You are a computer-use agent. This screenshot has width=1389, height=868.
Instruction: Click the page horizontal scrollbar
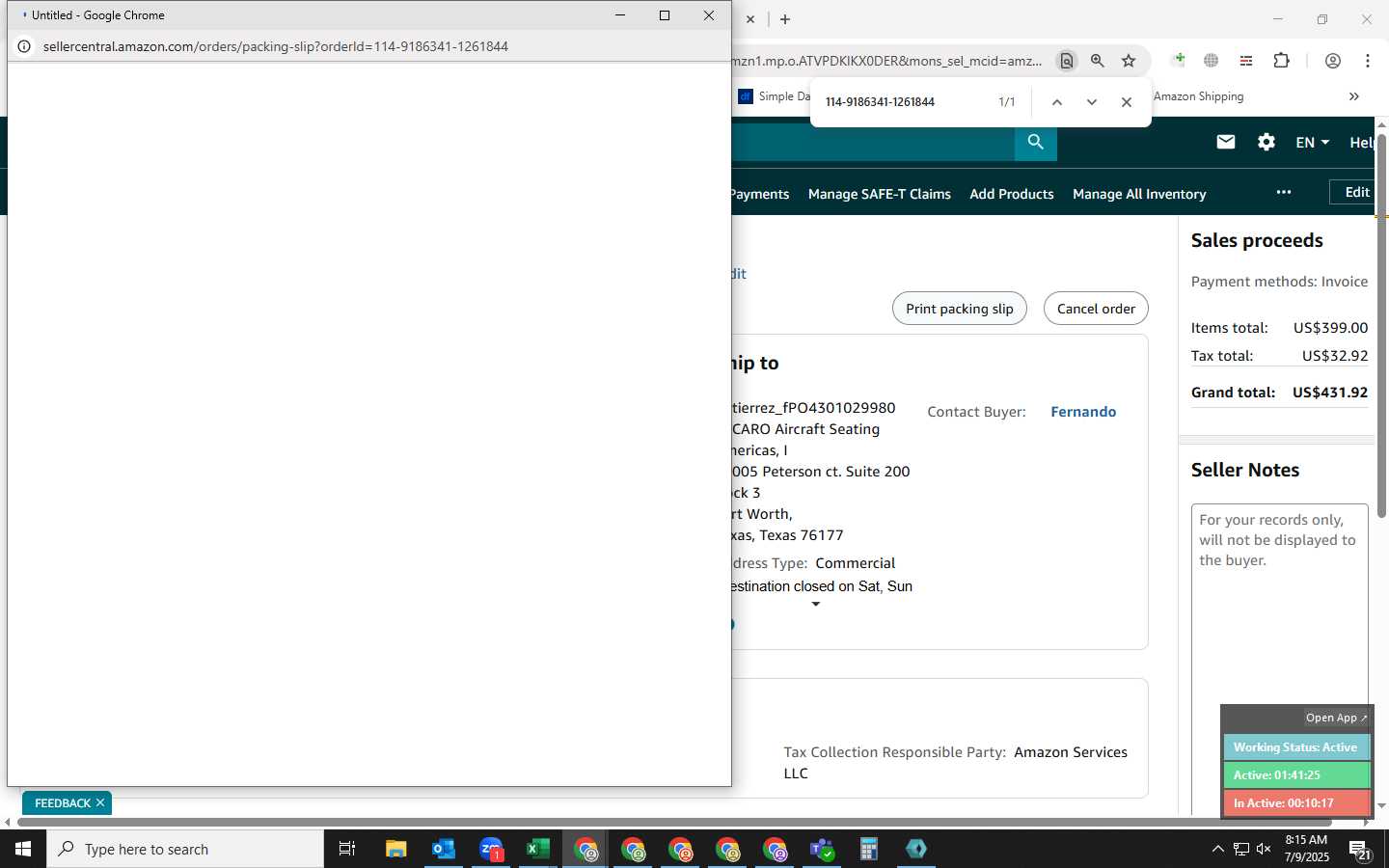tap(675, 823)
